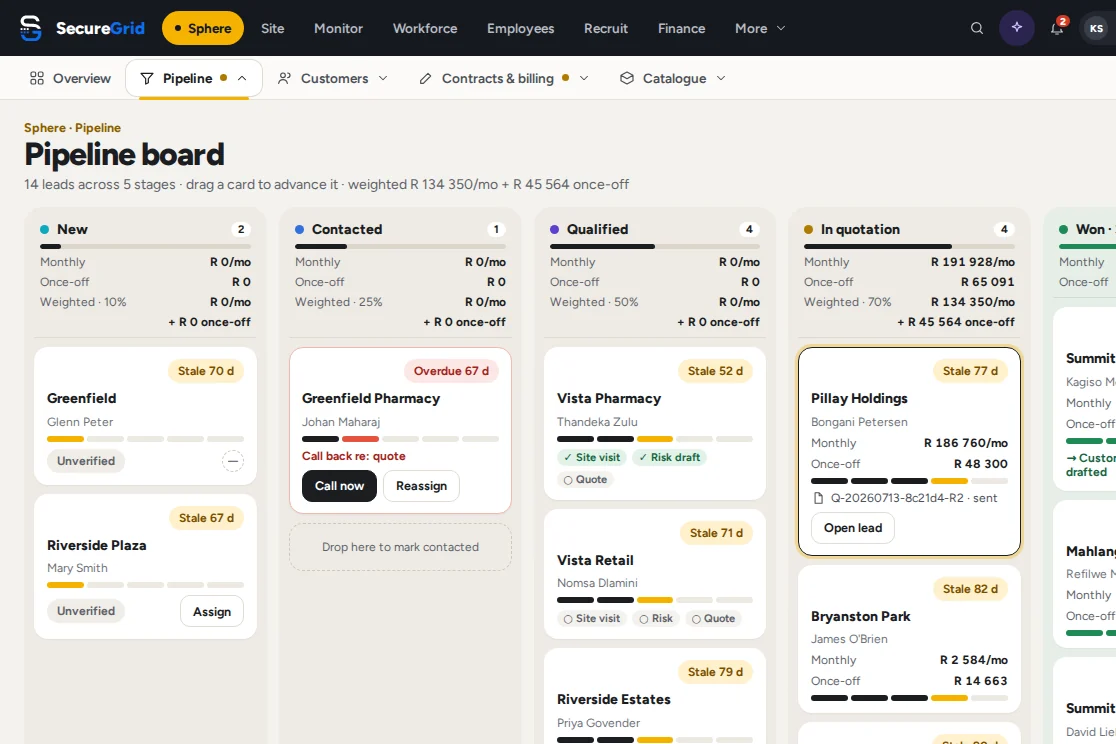1116x744 pixels.
Task: Open the Bryanston Park lead card
Action: (910, 639)
